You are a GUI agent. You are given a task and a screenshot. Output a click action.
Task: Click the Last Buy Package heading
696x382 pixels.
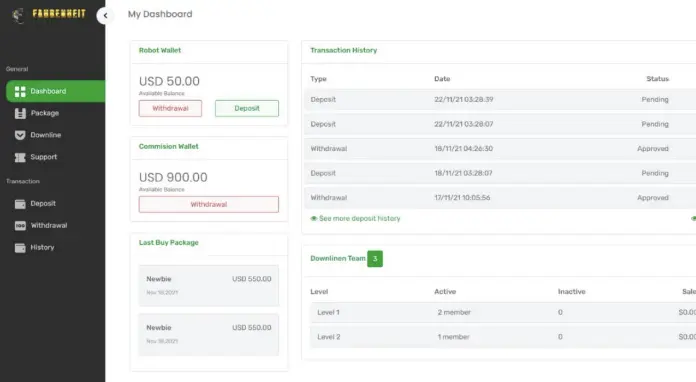click(169, 243)
